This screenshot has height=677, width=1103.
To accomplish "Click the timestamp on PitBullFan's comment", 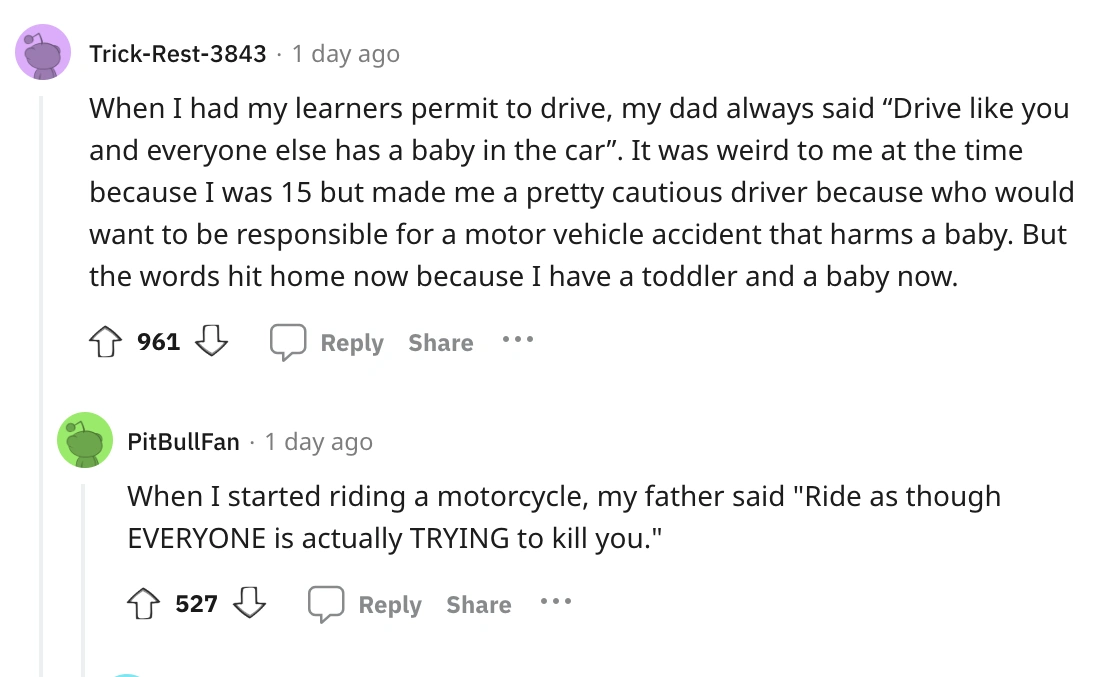I will pos(318,442).
